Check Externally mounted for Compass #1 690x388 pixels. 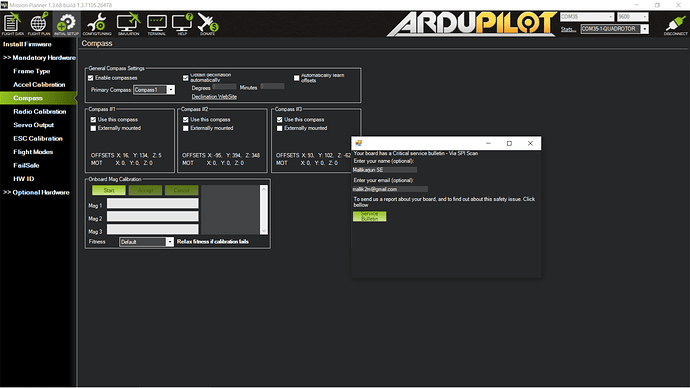pos(93,128)
